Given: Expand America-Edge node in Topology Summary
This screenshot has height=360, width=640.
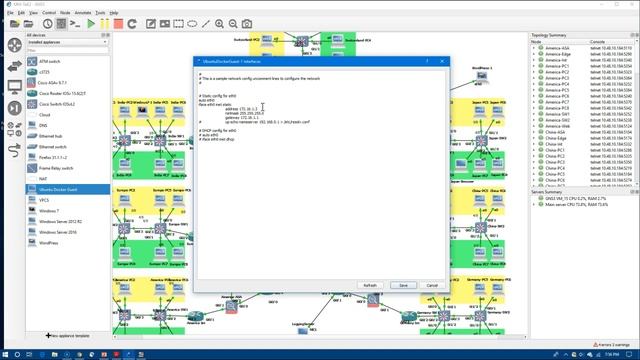Looking at the screenshot, I should 533,54.
